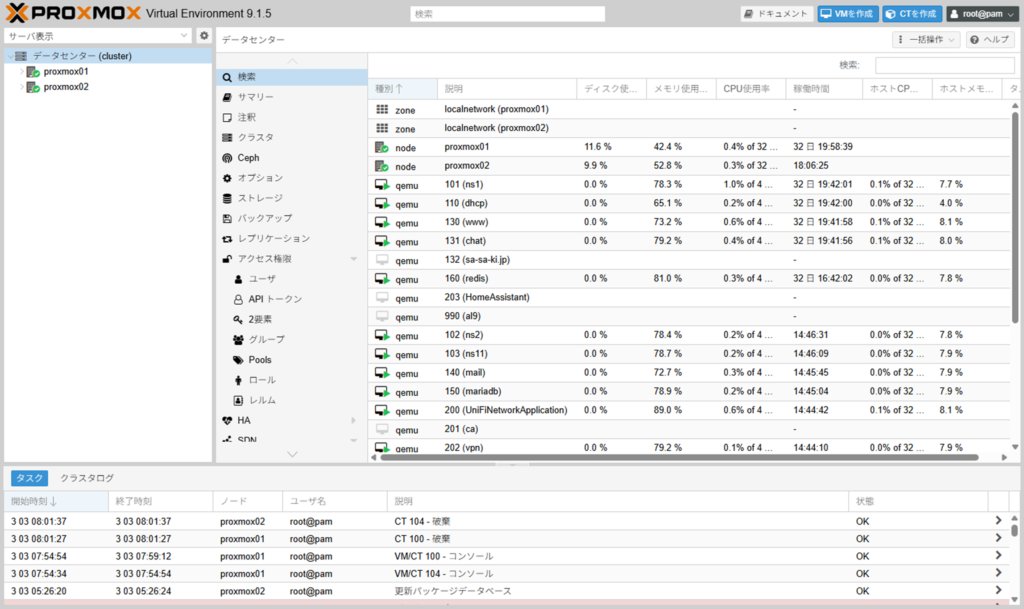Image resolution: width=1024 pixels, height=609 pixels.
Task: Expand the proxmox02 tree node
Action: [x=20, y=87]
